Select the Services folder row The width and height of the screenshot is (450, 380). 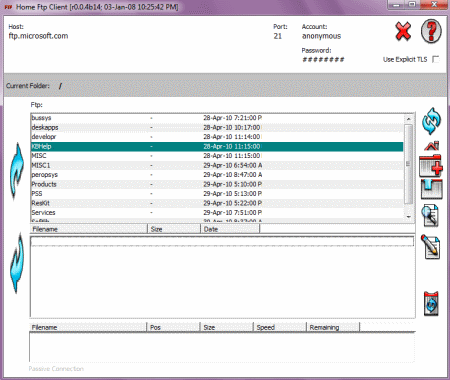click(x=217, y=213)
